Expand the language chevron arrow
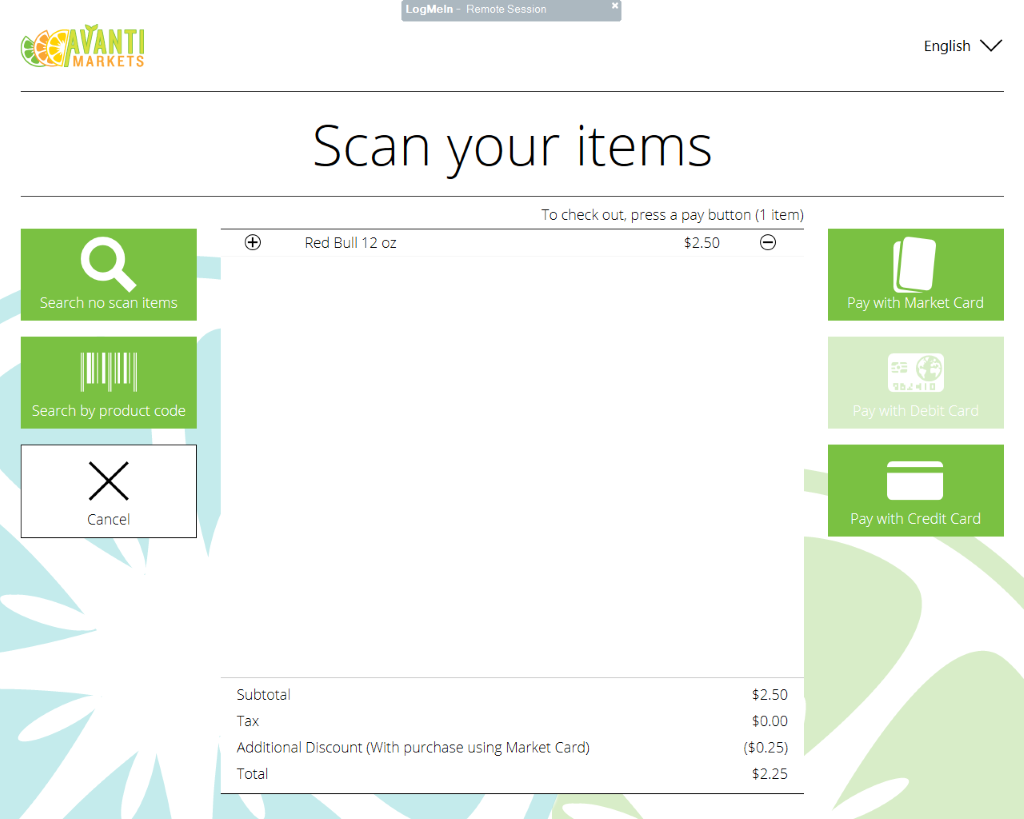The height and width of the screenshot is (819, 1024). (x=990, y=46)
